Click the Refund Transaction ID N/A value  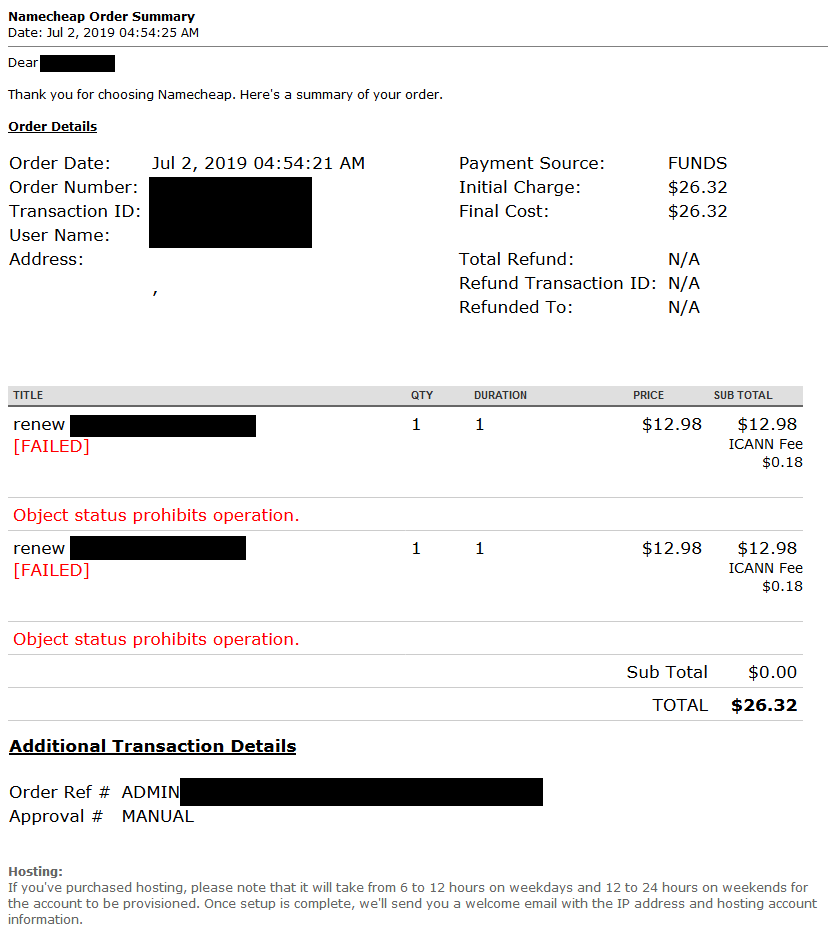click(684, 283)
